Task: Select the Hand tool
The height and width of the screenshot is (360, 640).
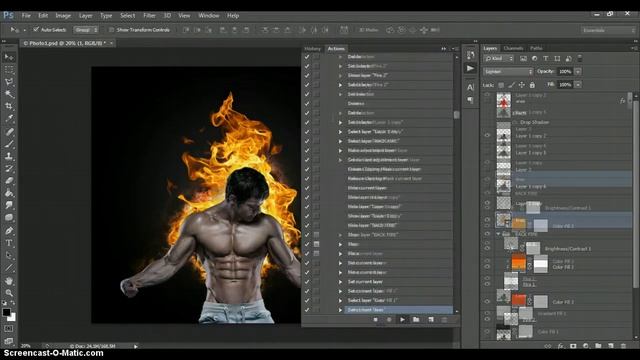Action: 9,281
